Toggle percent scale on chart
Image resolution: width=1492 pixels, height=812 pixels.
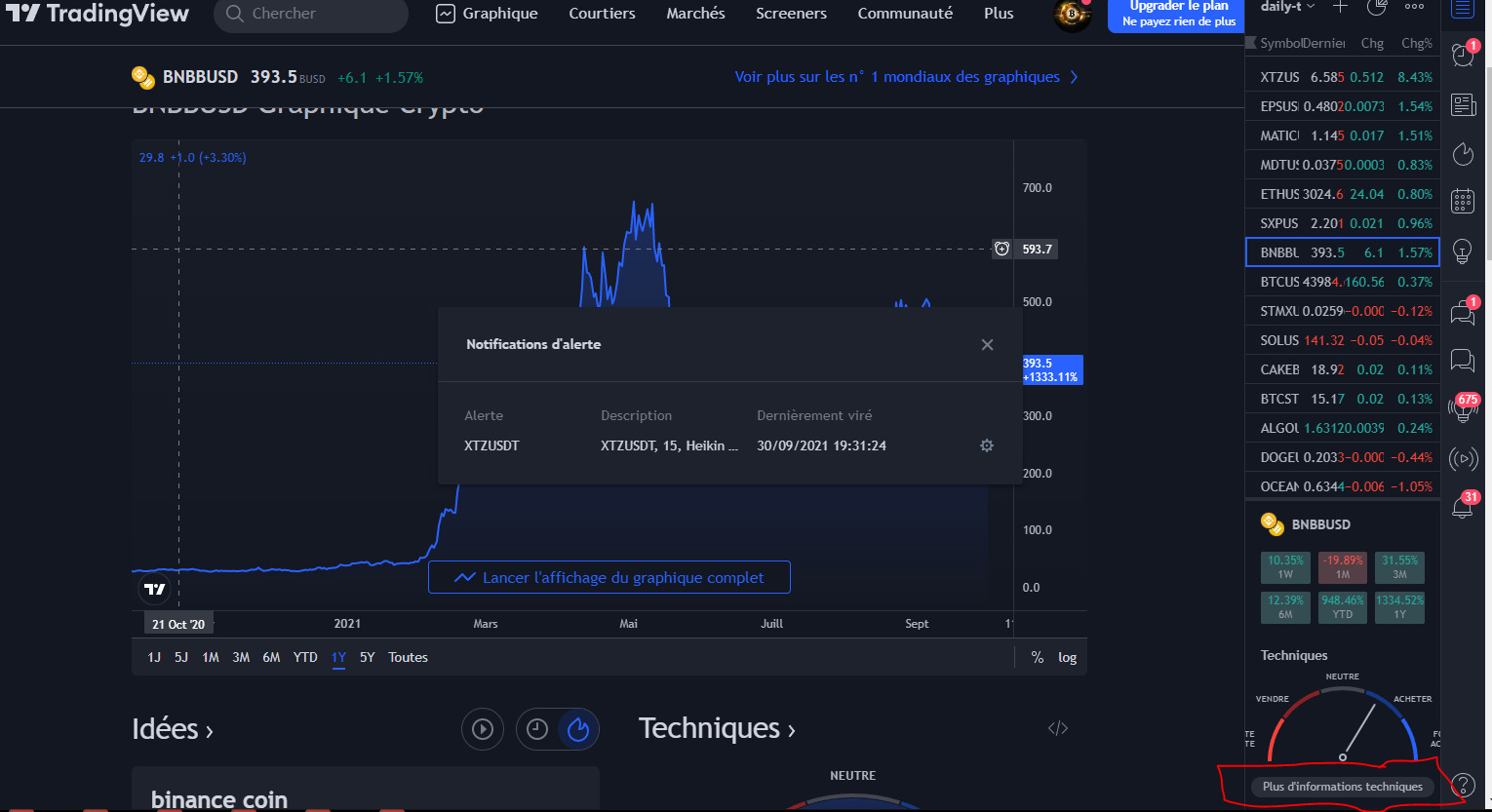tap(1037, 658)
